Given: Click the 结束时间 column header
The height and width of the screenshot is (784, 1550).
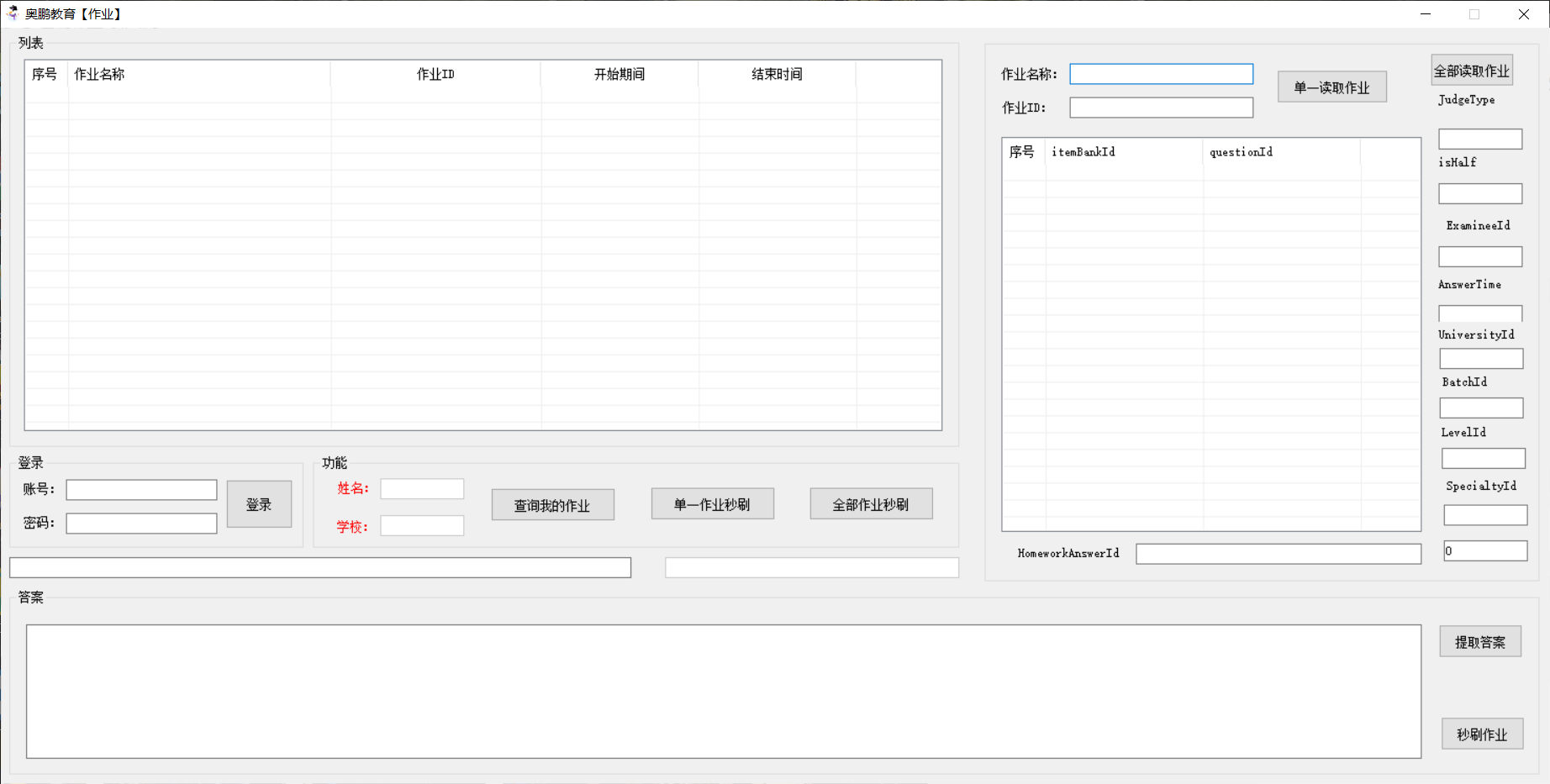Looking at the screenshot, I should coord(777,74).
